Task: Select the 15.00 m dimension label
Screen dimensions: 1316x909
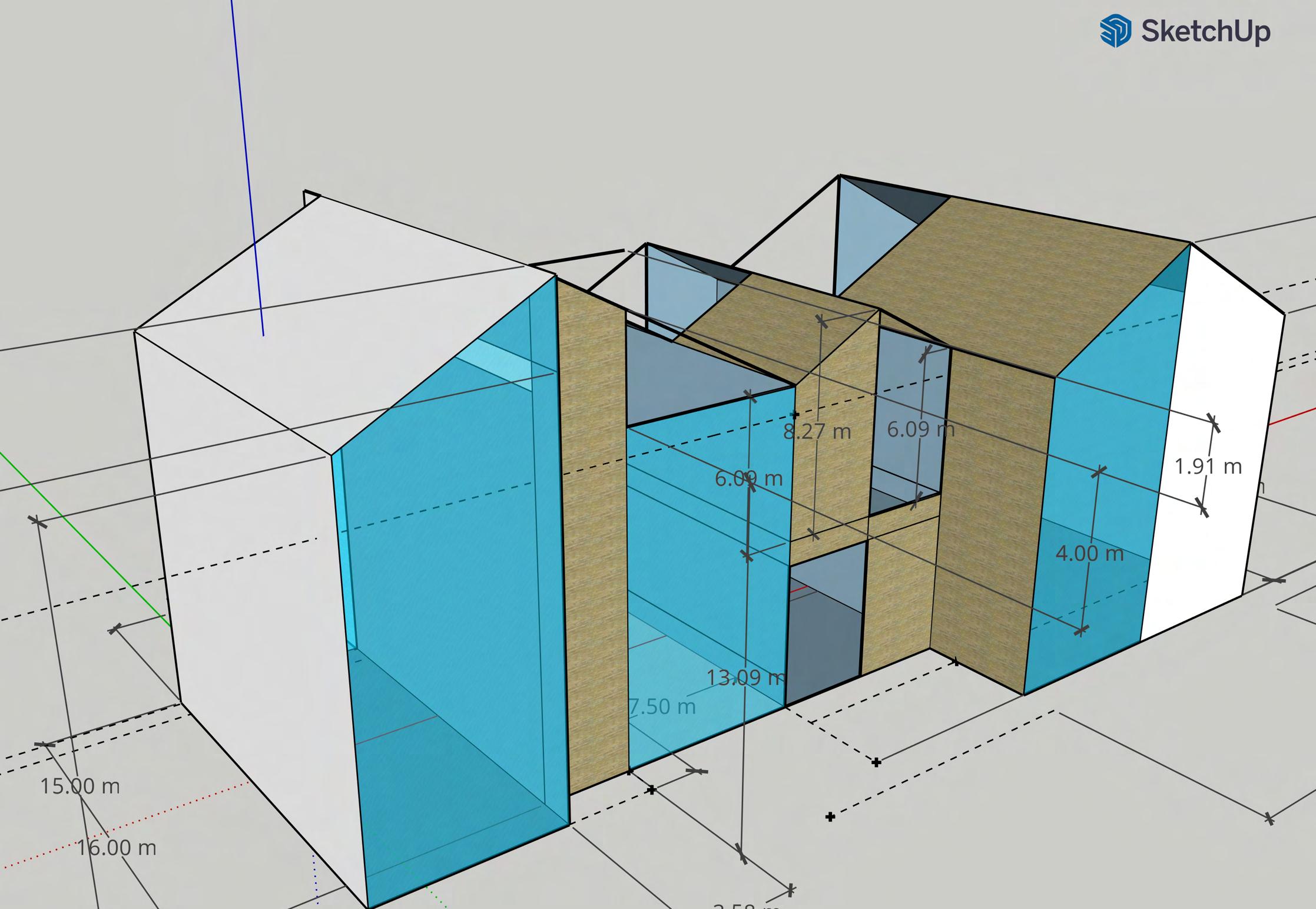Action: [x=79, y=786]
